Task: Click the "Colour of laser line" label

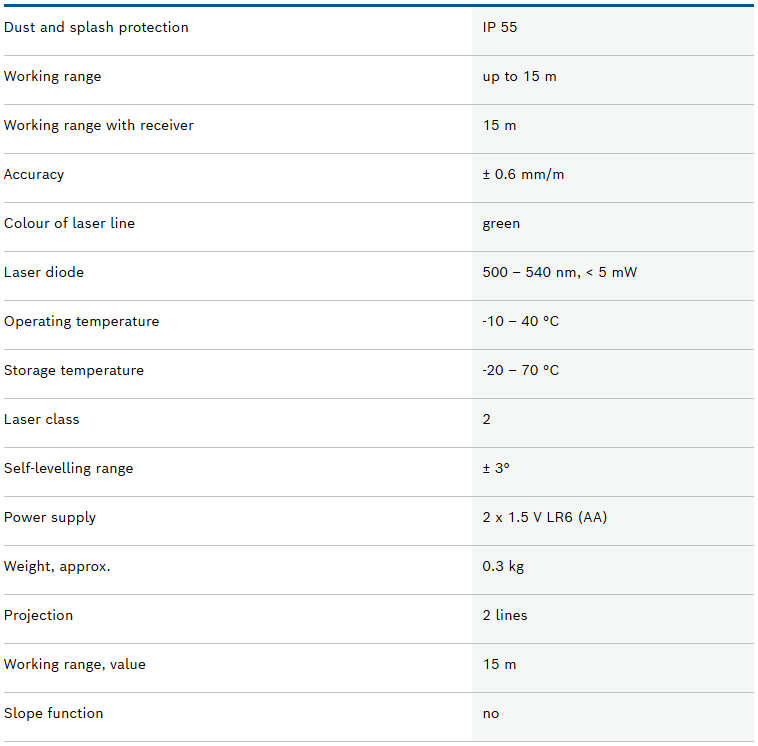Action: (x=69, y=223)
